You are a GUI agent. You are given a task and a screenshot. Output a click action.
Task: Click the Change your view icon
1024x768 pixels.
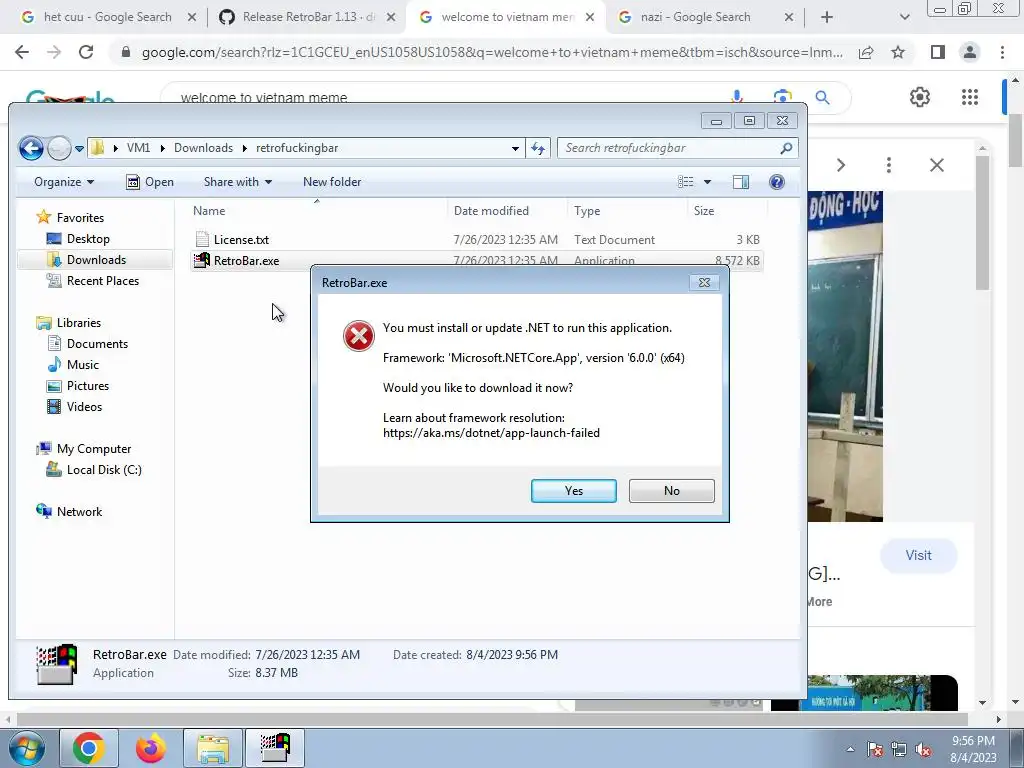tap(686, 182)
